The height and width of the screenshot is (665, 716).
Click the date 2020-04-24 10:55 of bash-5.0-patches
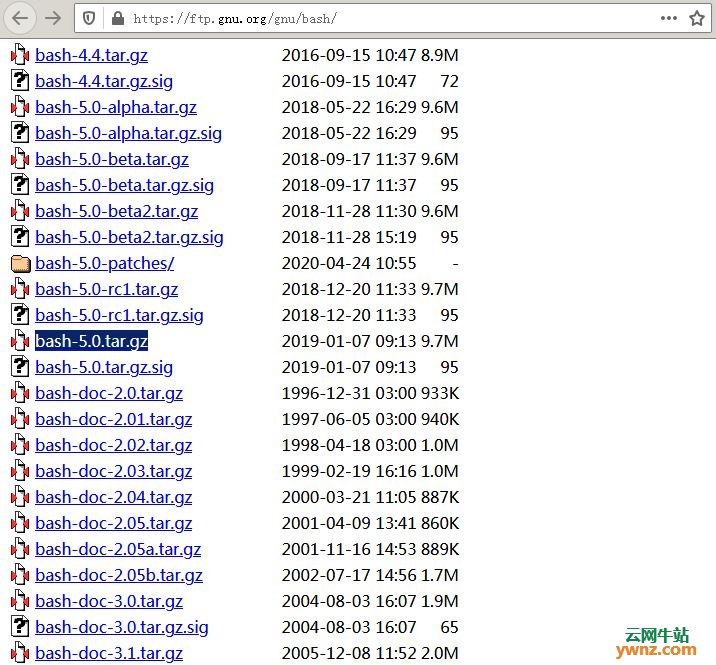349,264
